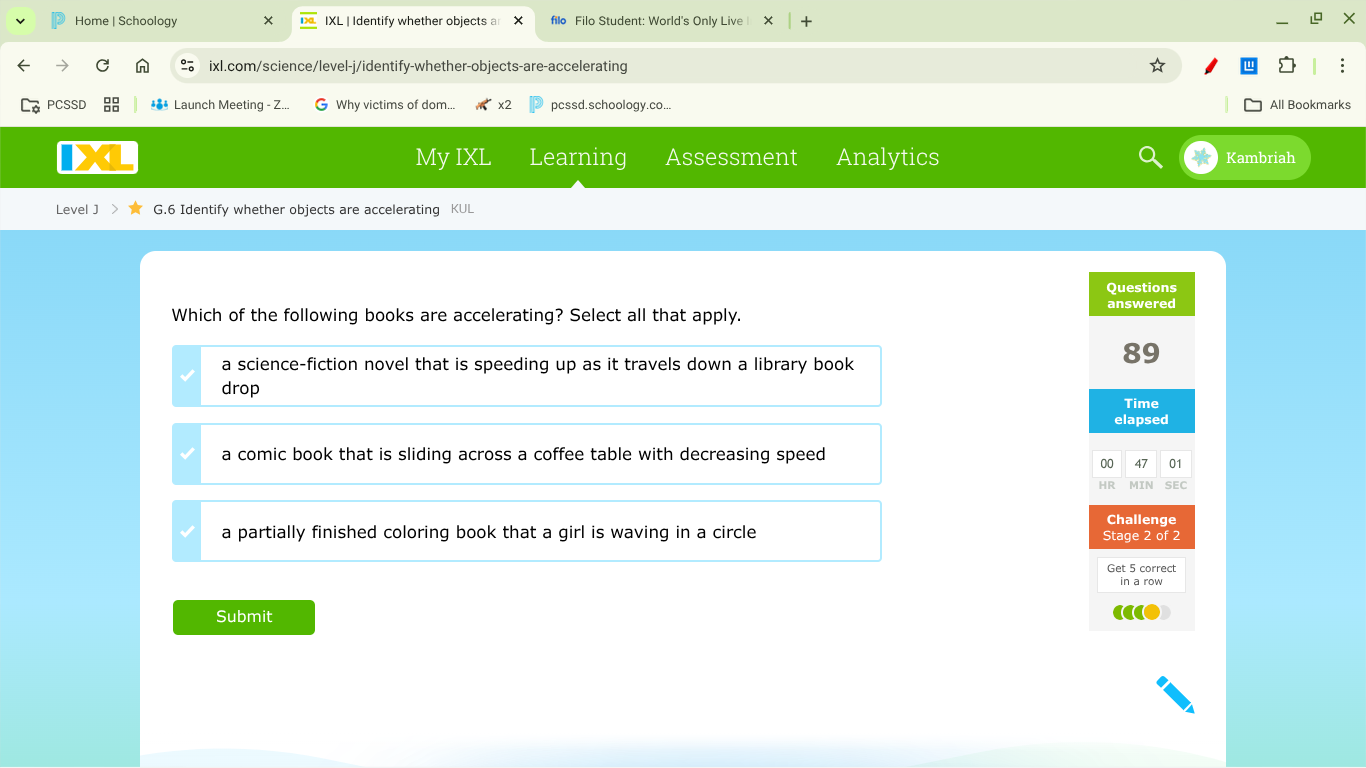Uncheck the science-fiction novel answer
The width and height of the screenshot is (1366, 768).
[x=186, y=376]
